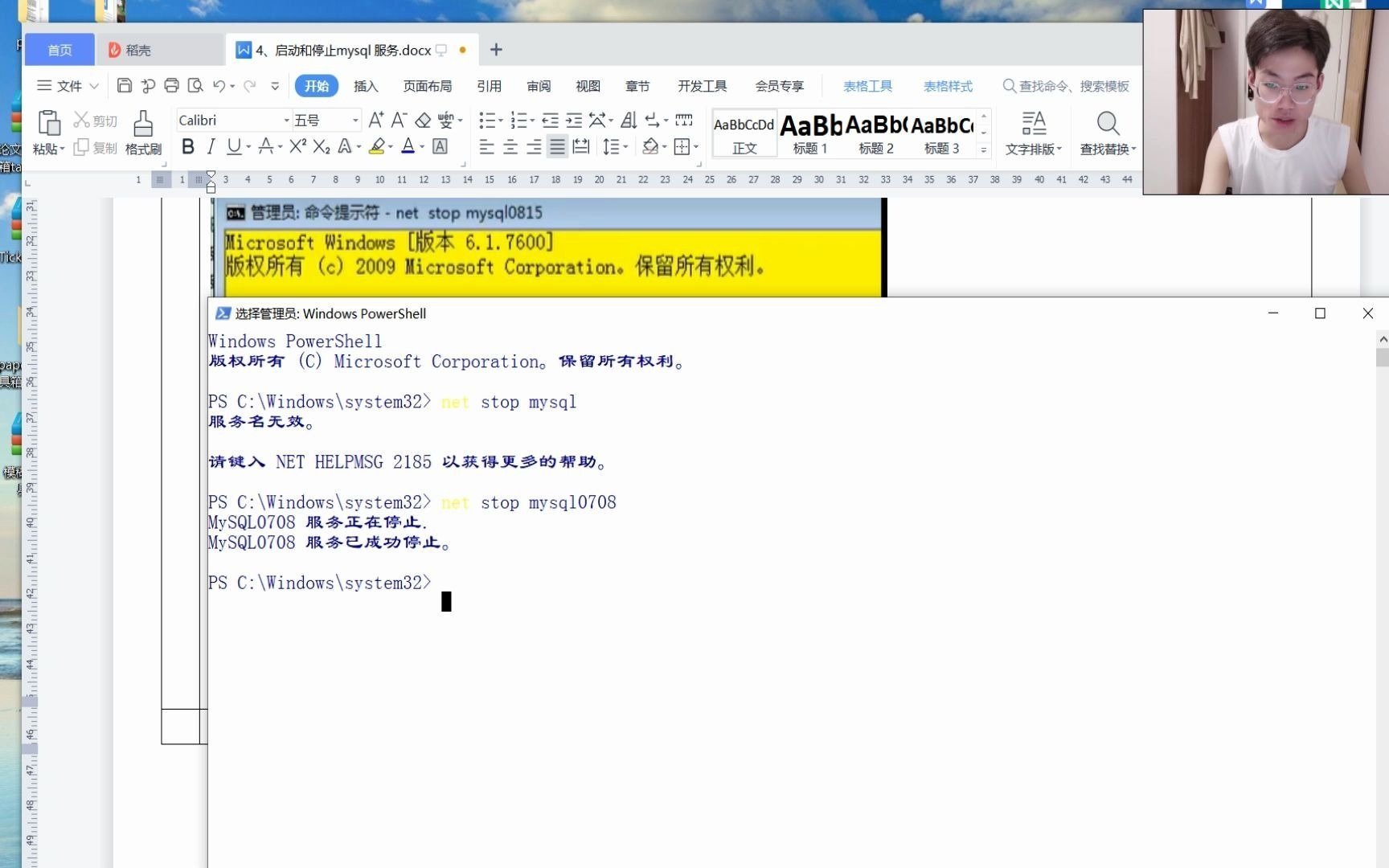Click the ruler tab stop icon in paragraph group

point(684,120)
